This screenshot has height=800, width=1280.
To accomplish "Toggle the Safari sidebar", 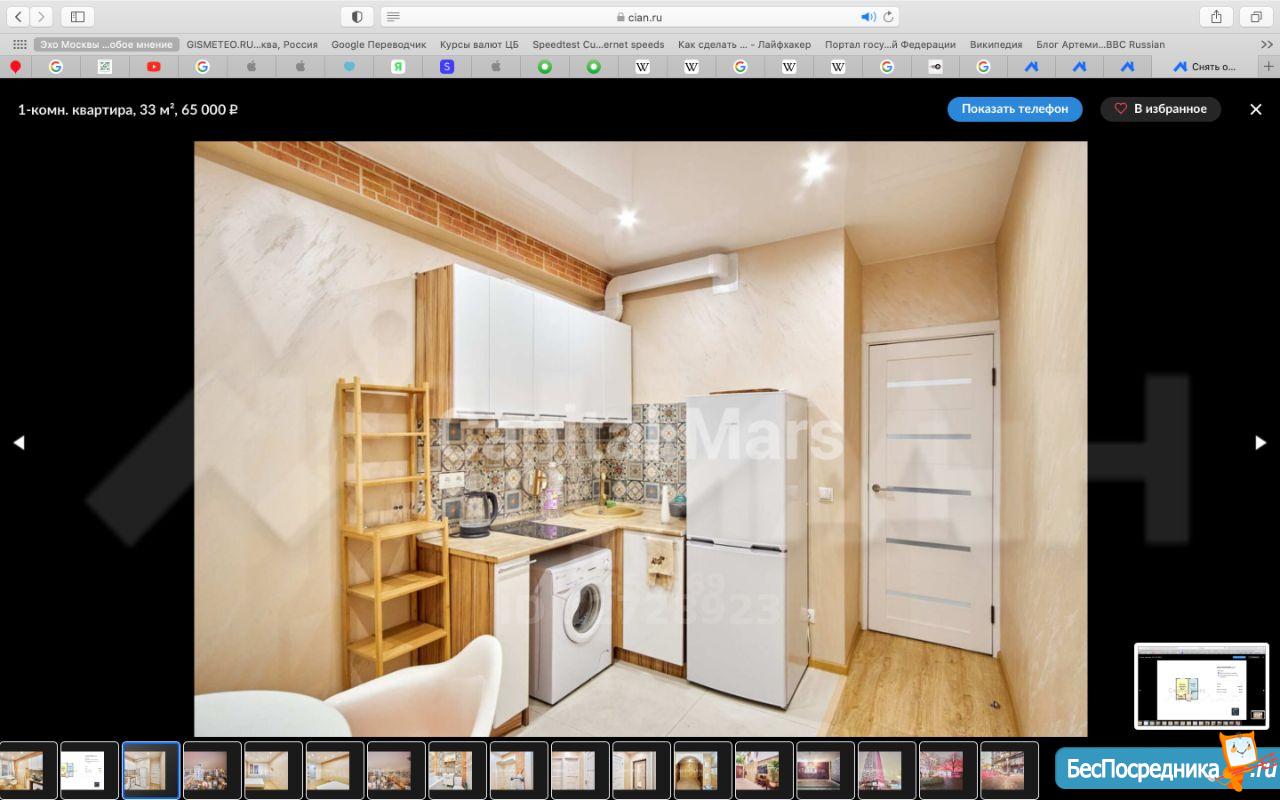I will pyautogui.click(x=77, y=17).
